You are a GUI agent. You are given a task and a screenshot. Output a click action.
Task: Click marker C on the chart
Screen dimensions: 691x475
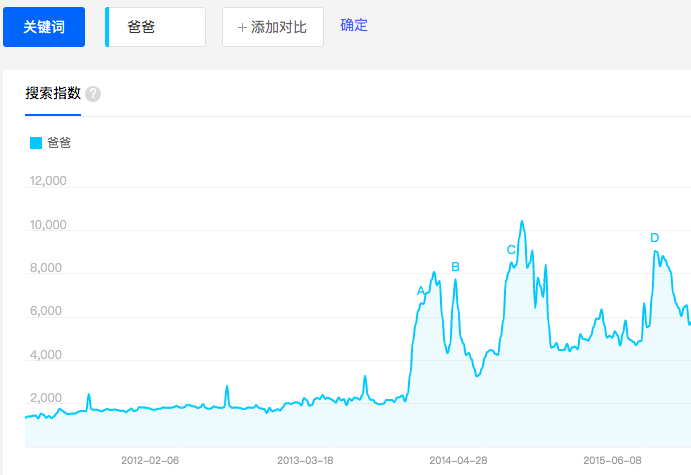click(x=511, y=250)
